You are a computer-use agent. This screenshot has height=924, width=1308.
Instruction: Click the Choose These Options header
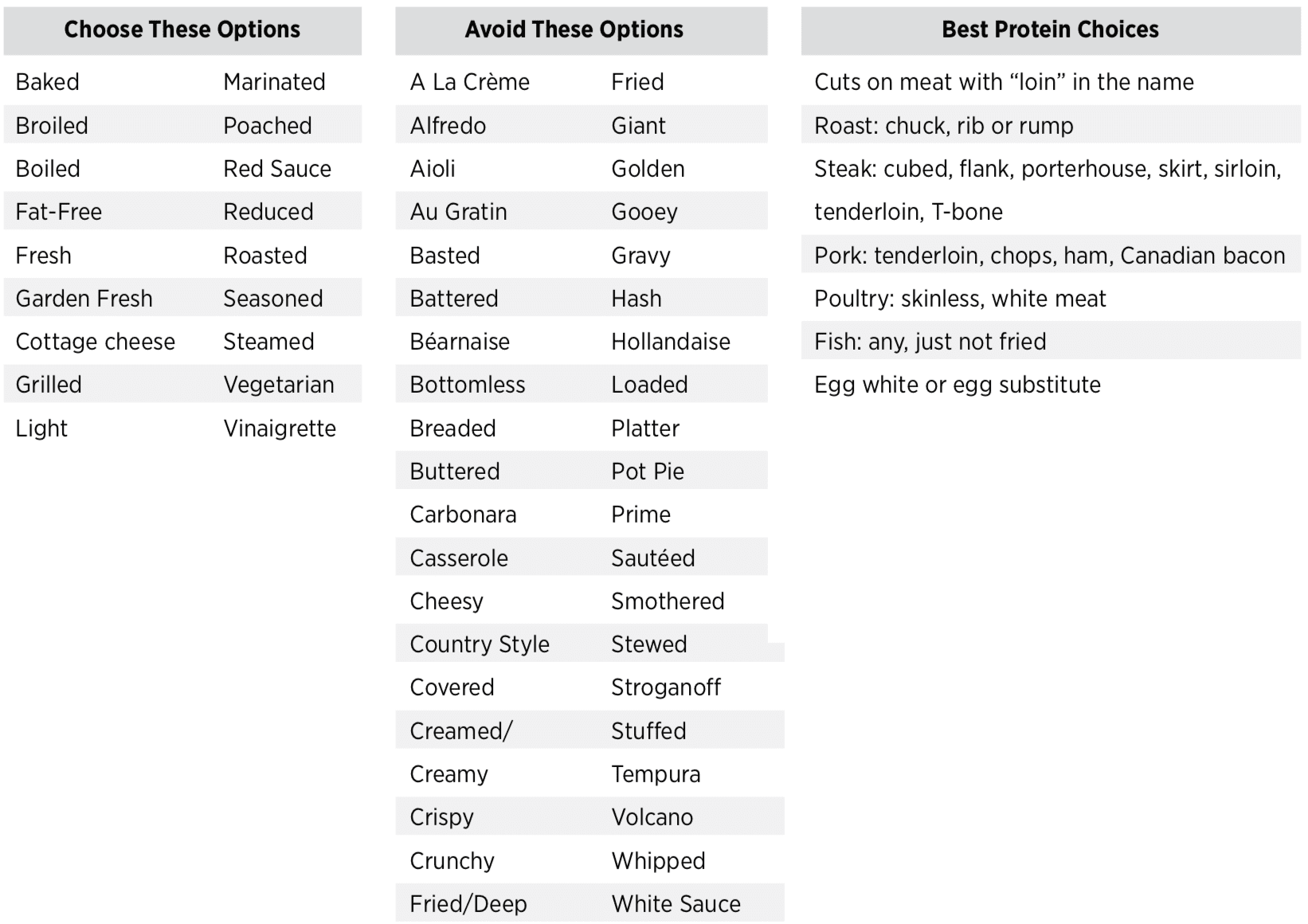pos(182,30)
